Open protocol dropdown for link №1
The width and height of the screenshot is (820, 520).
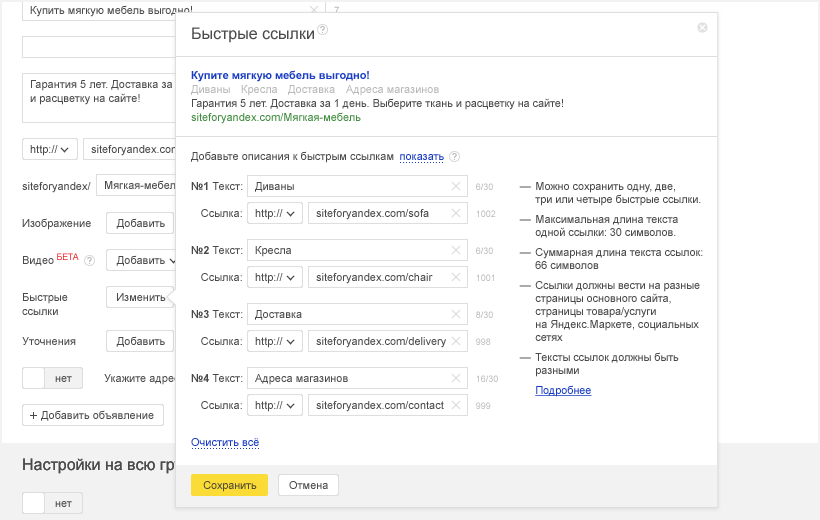[275, 213]
